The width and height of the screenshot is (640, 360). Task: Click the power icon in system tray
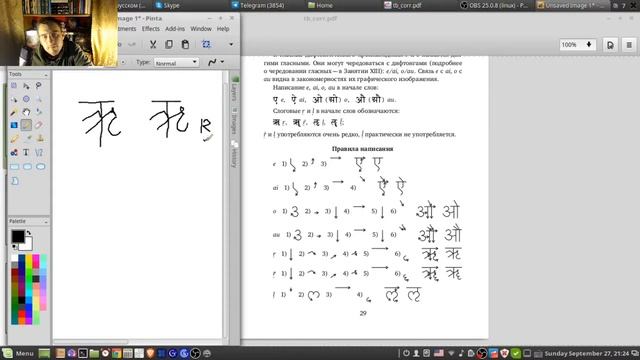pyautogui.click(x=407, y=353)
